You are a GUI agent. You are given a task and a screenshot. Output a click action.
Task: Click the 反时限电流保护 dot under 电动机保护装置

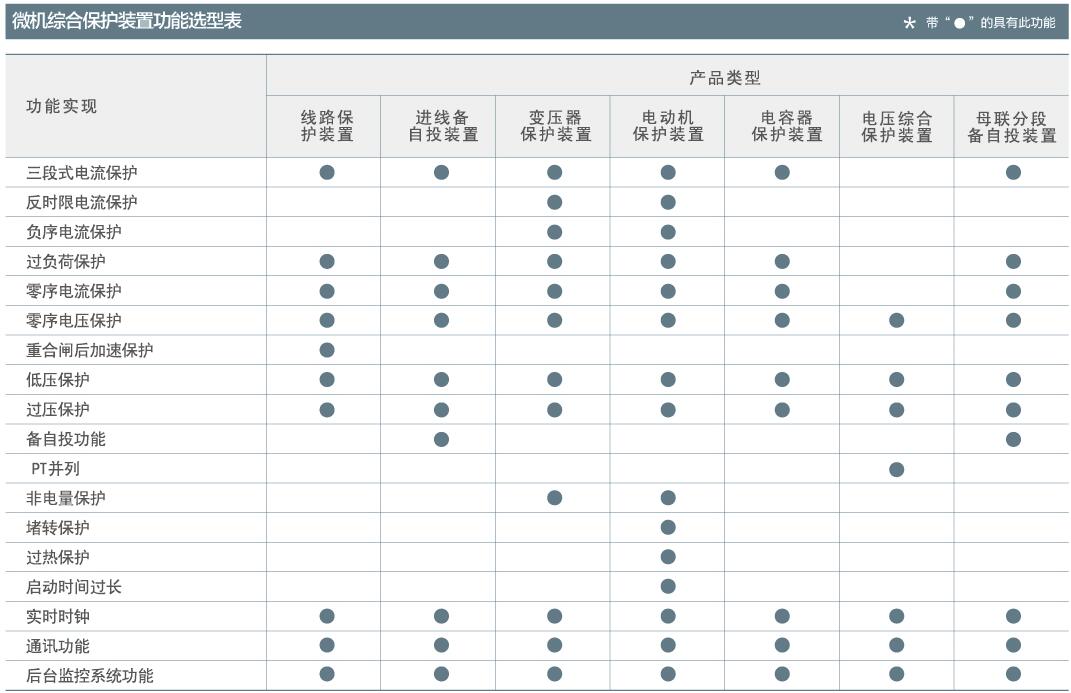(668, 202)
